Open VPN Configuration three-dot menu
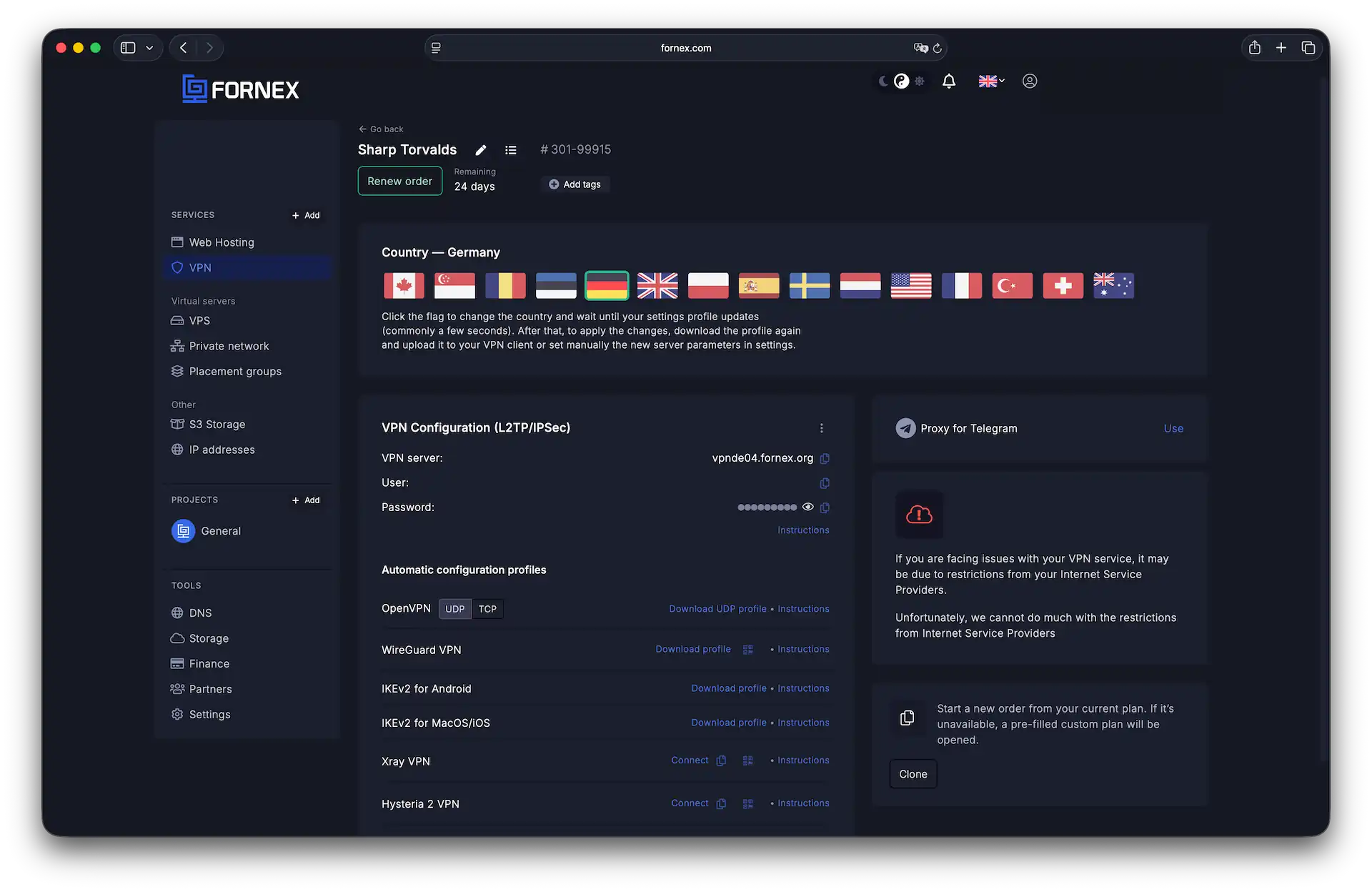1372x892 pixels. (822, 428)
